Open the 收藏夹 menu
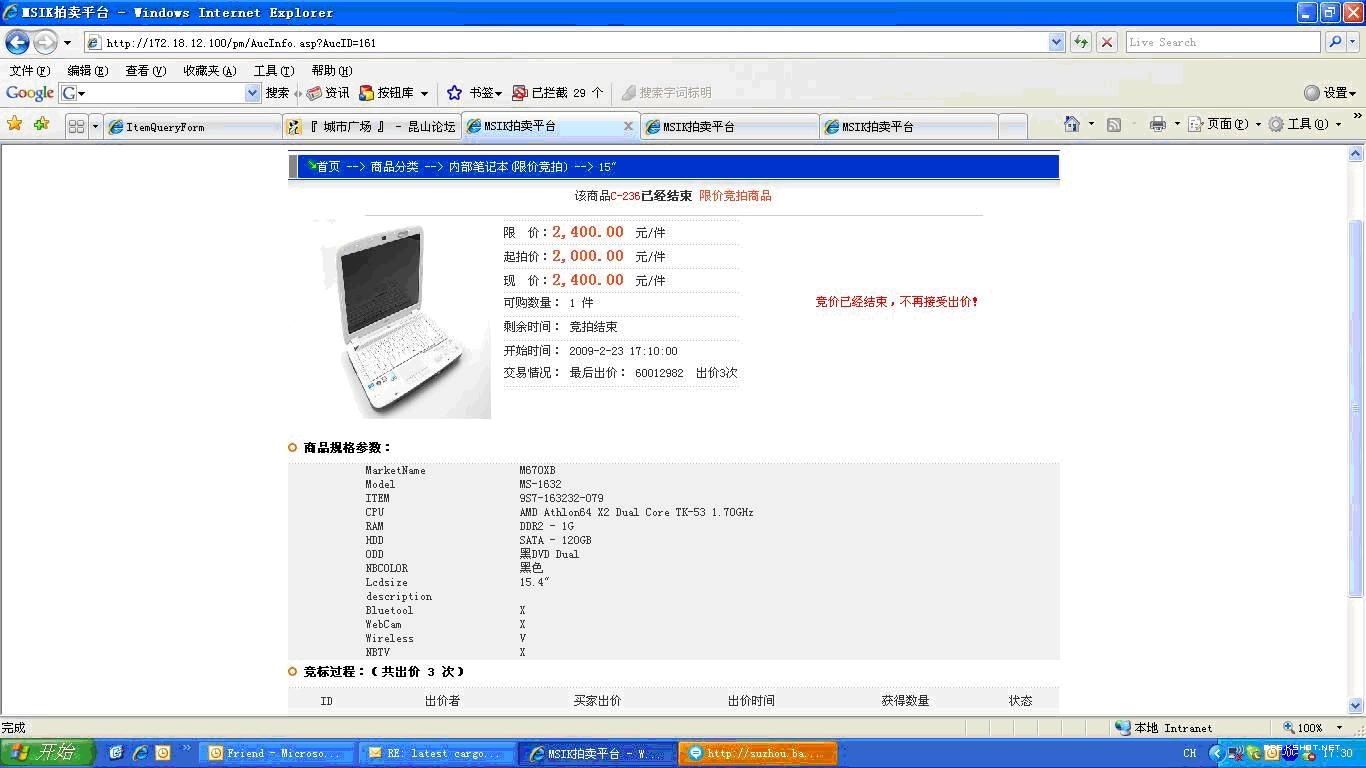 pos(209,70)
